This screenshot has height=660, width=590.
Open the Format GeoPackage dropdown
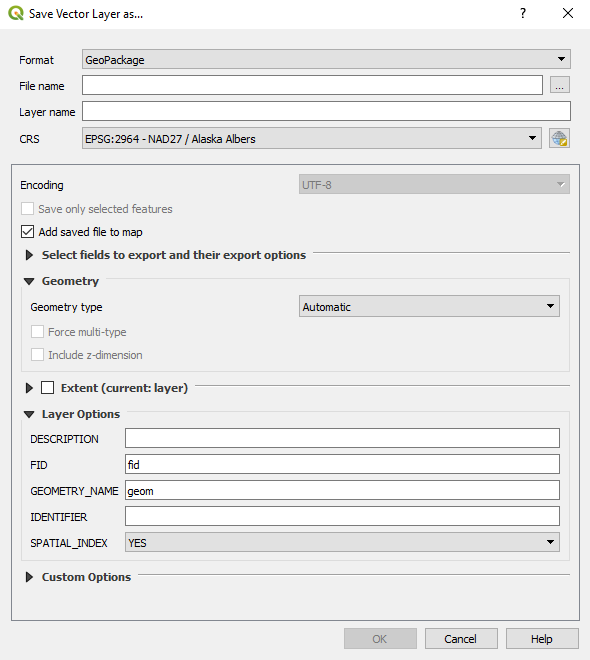pos(326,60)
